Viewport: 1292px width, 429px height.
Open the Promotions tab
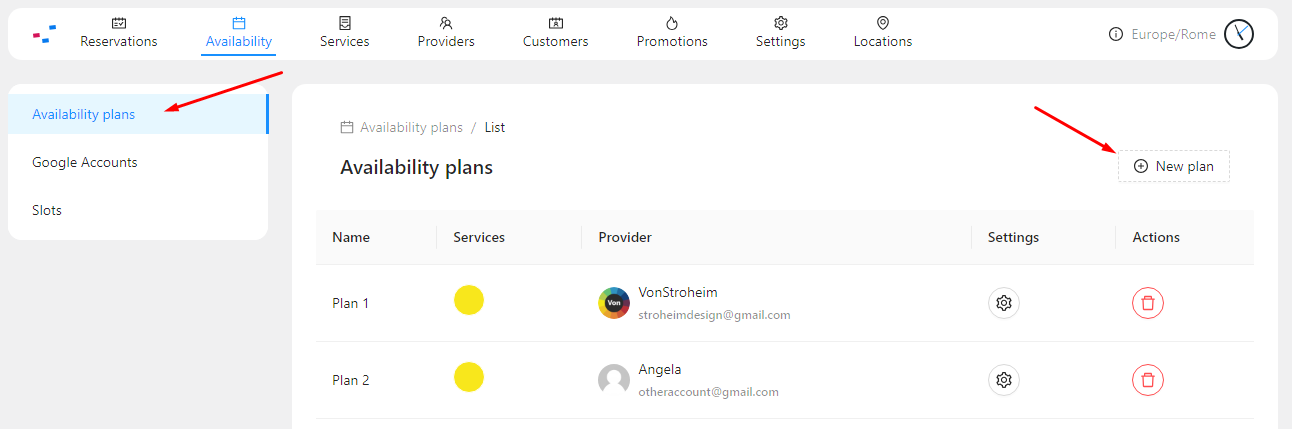pyautogui.click(x=672, y=33)
